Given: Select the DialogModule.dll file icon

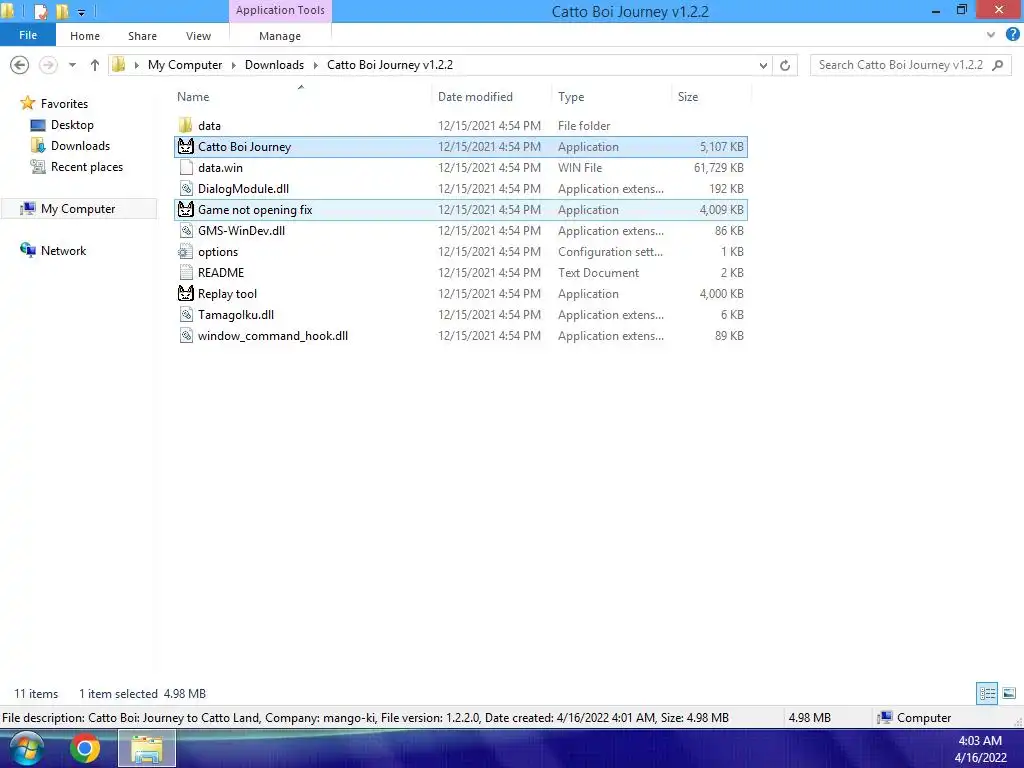Looking at the screenshot, I should point(185,189).
